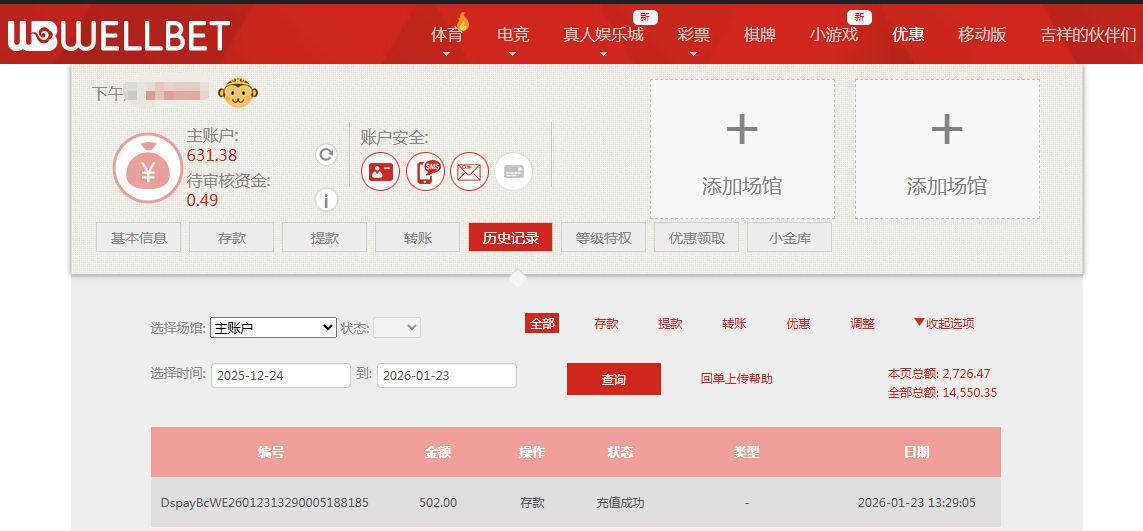
Task: Click the 状态 table column header
Action: click(x=620, y=452)
